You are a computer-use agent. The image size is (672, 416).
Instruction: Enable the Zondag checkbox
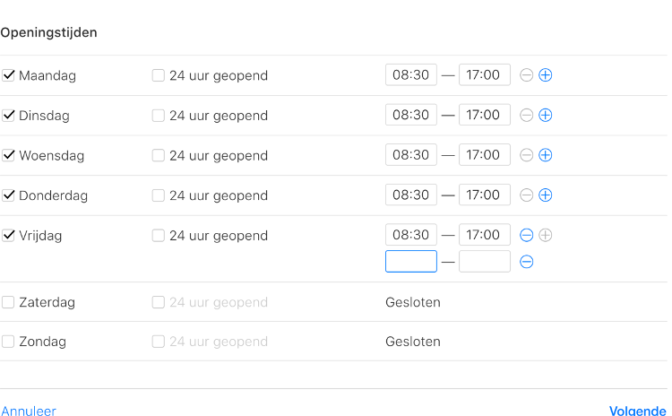9,342
